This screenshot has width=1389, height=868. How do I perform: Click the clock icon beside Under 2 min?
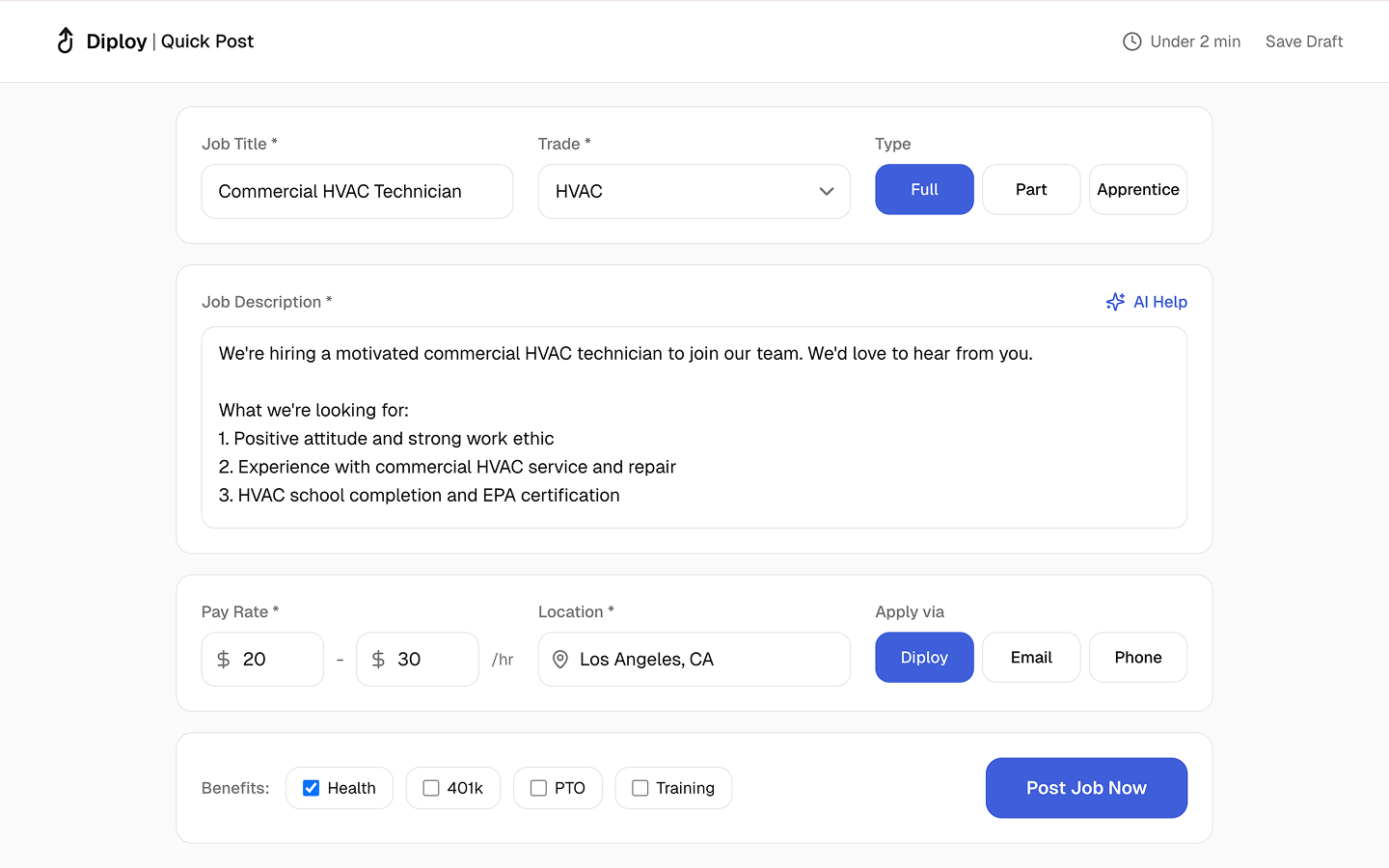[1131, 41]
